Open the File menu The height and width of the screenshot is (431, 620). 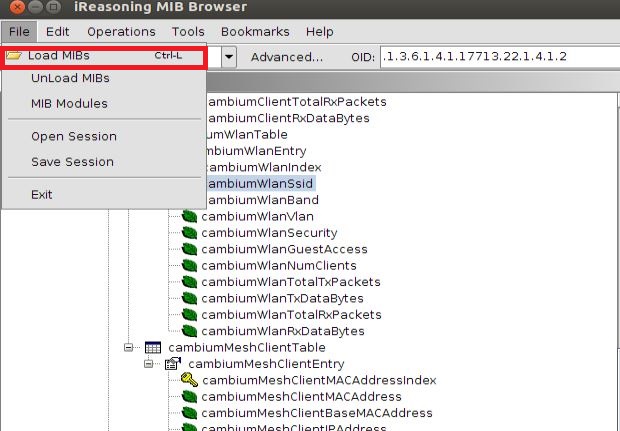19,32
